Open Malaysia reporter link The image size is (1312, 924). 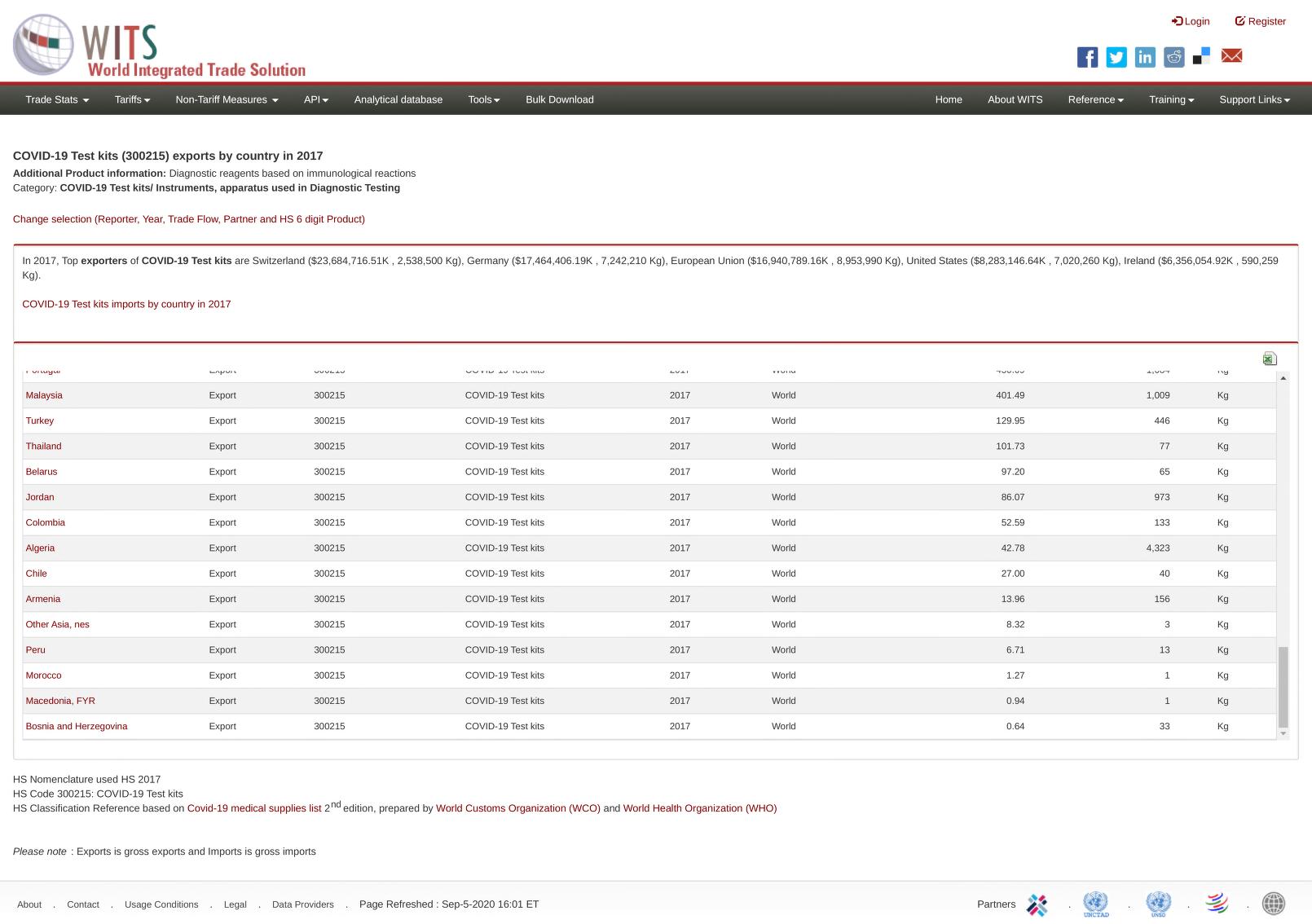(44, 395)
